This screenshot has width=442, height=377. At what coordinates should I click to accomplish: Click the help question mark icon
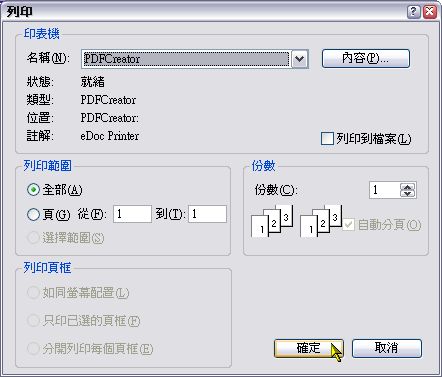pyautogui.click(x=413, y=12)
